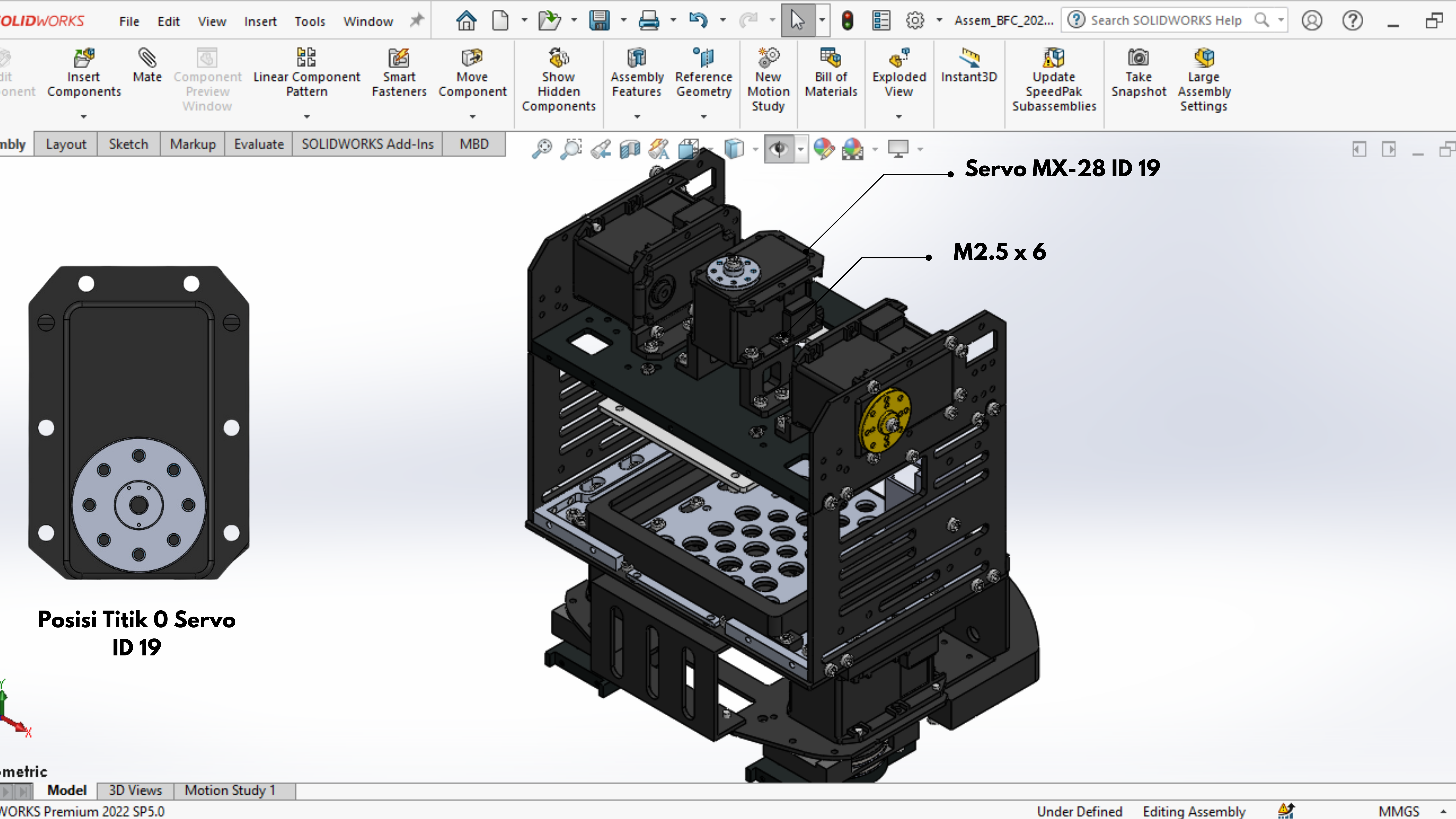Screen dimensions: 1456x819
Task: Click the Reference Geometry tool
Action: 704,73
